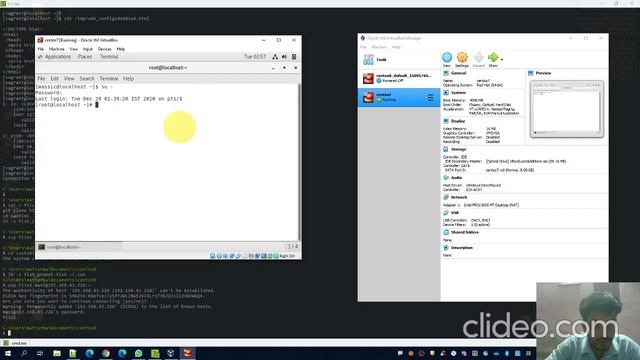Image resolution: width=640 pixels, height=360 pixels.
Task: Click the VirtualBox VM icon on the taskbar
Action: tap(188, 353)
